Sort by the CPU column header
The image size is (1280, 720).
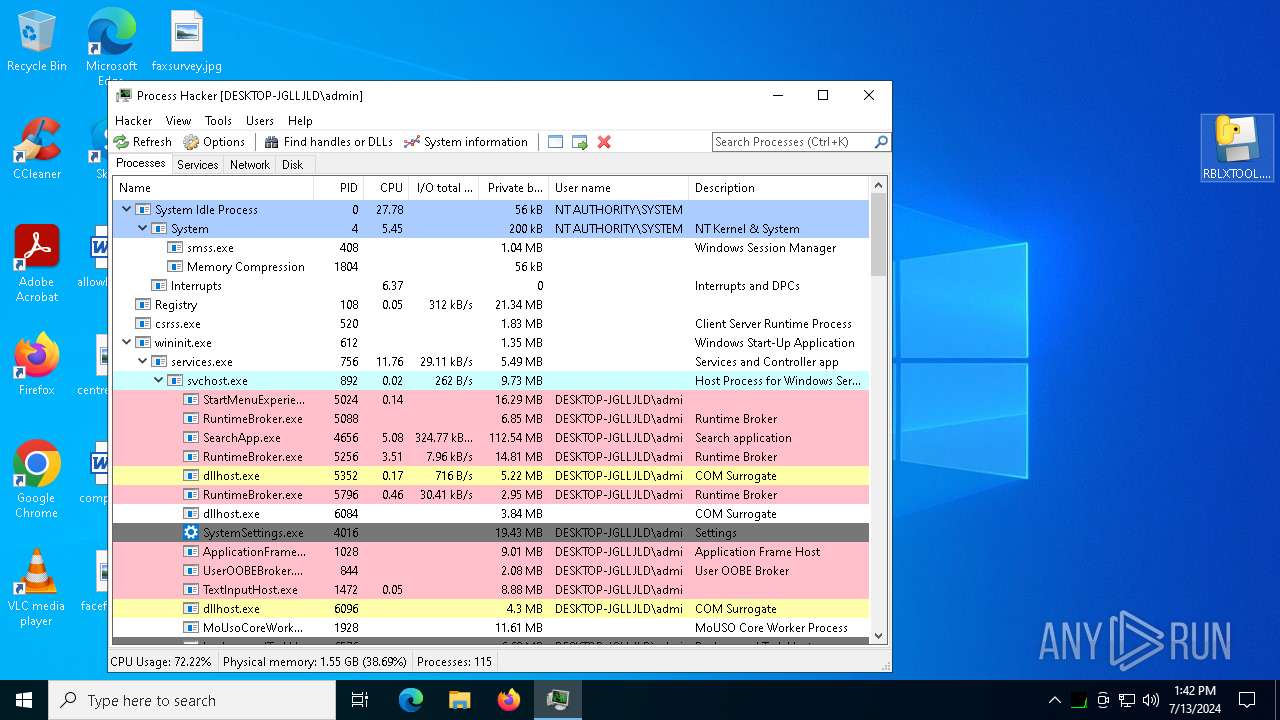click(x=386, y=188)
